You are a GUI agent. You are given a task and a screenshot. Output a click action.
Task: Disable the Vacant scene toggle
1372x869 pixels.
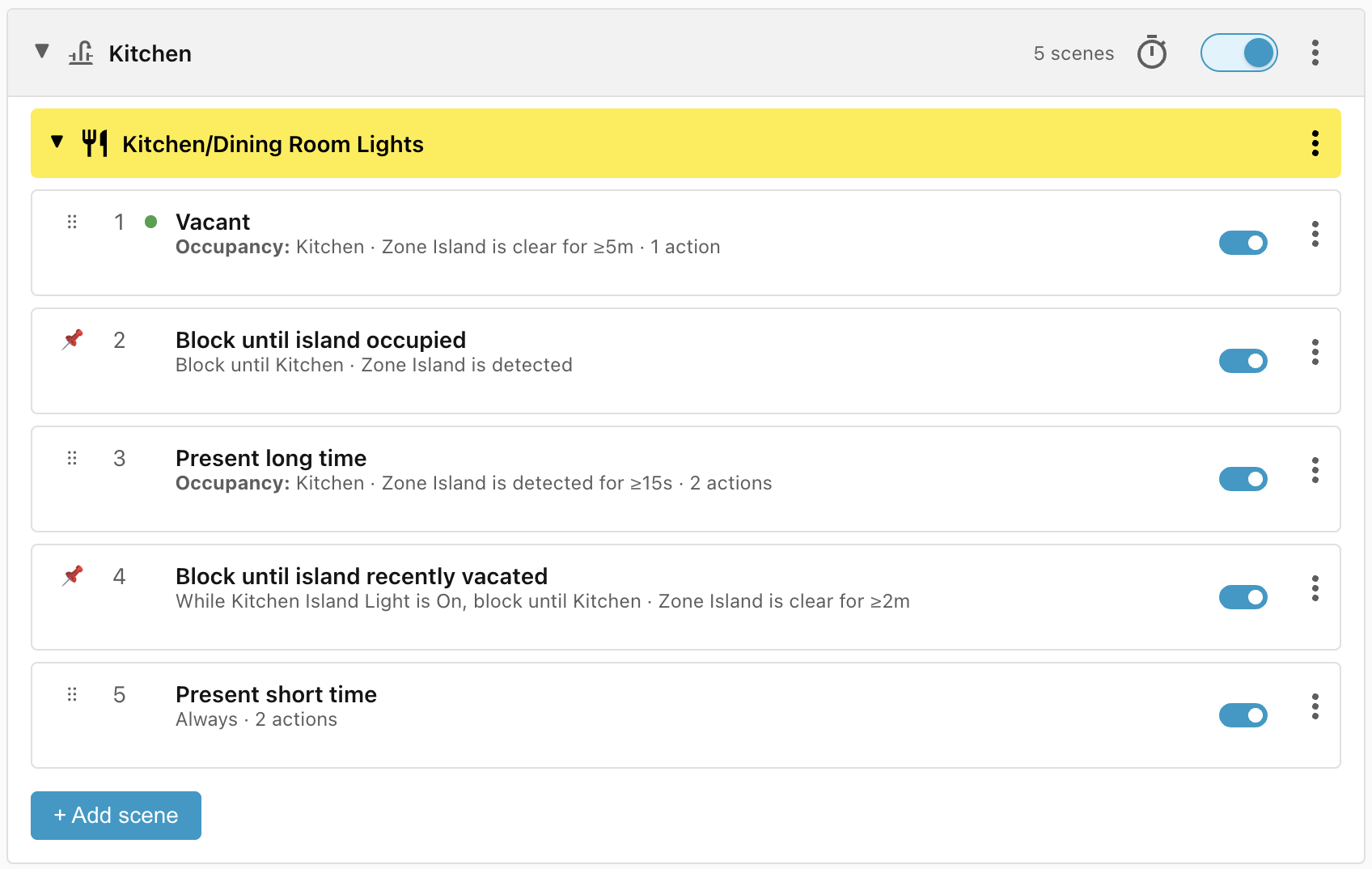(1243, 243)
